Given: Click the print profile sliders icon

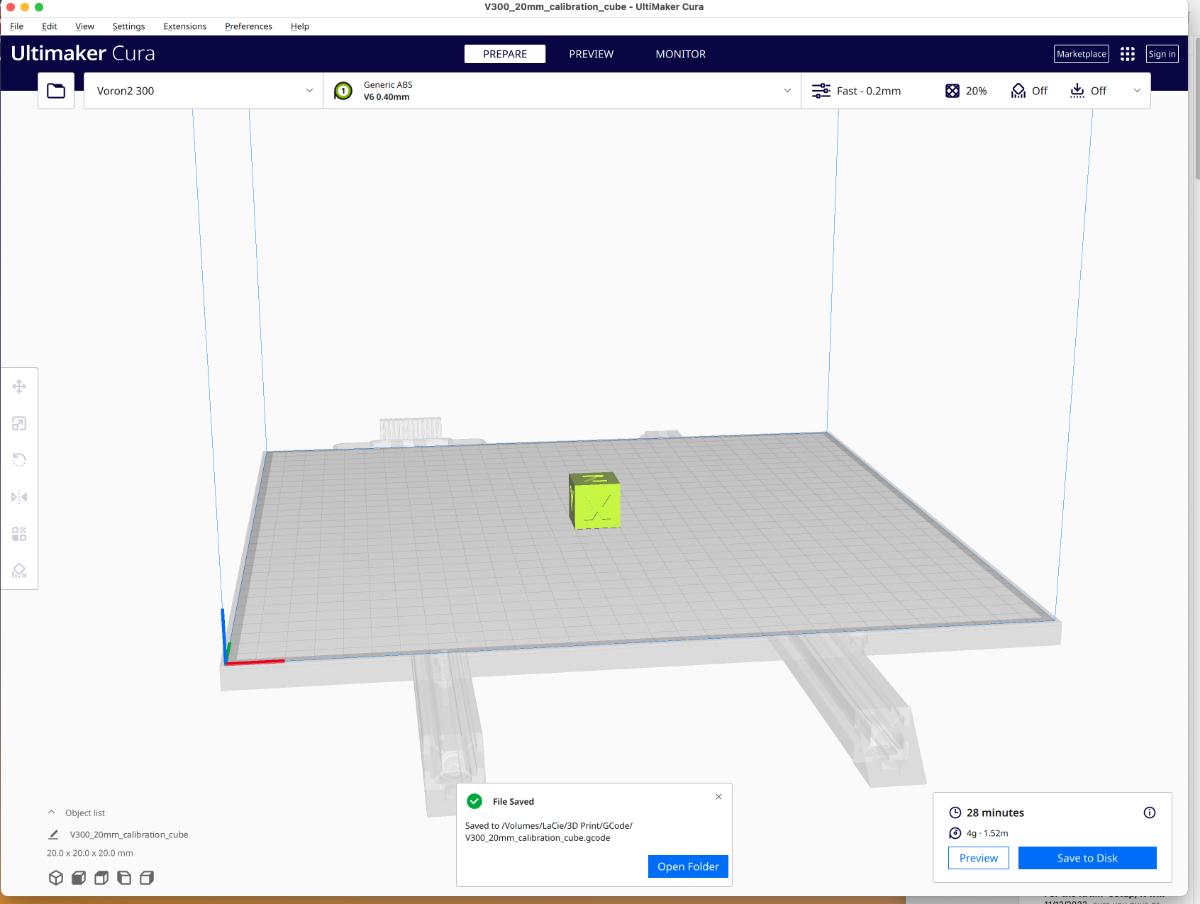Looking at the screenshot, I should pyautogui.click(x=821, y=91).
